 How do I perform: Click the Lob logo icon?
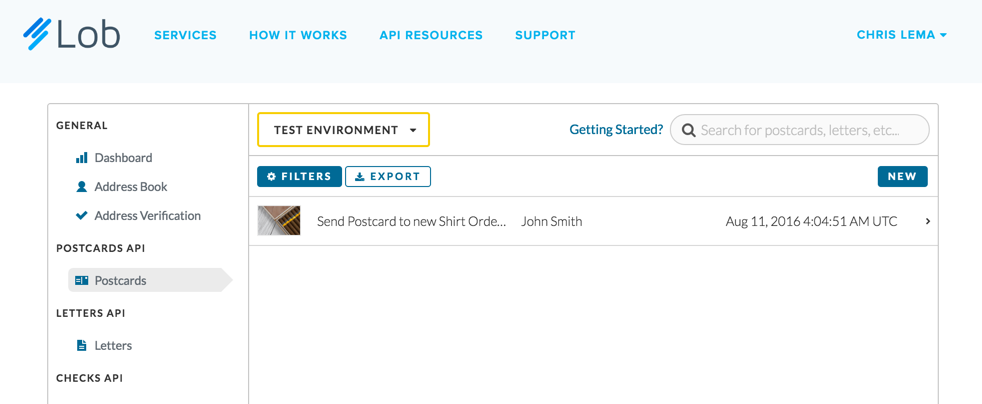coord(38,34)
